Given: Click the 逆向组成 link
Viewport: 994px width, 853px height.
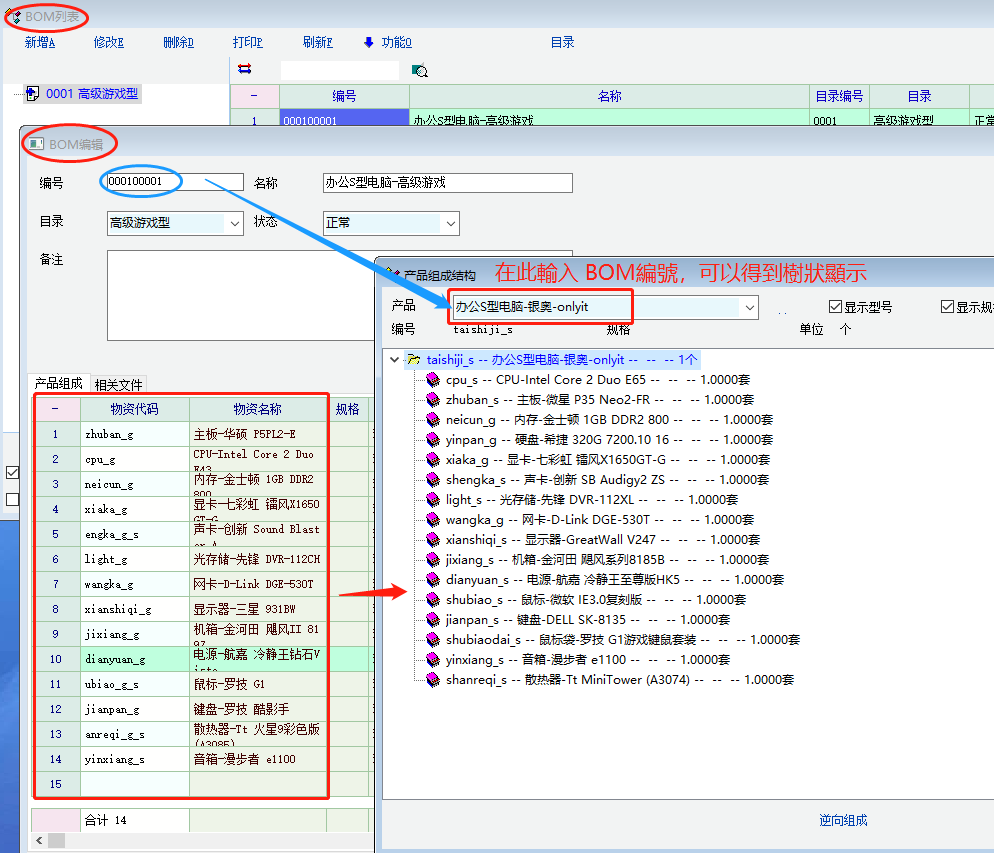Looking at the screenshot, I should click(x=843, y=820).
